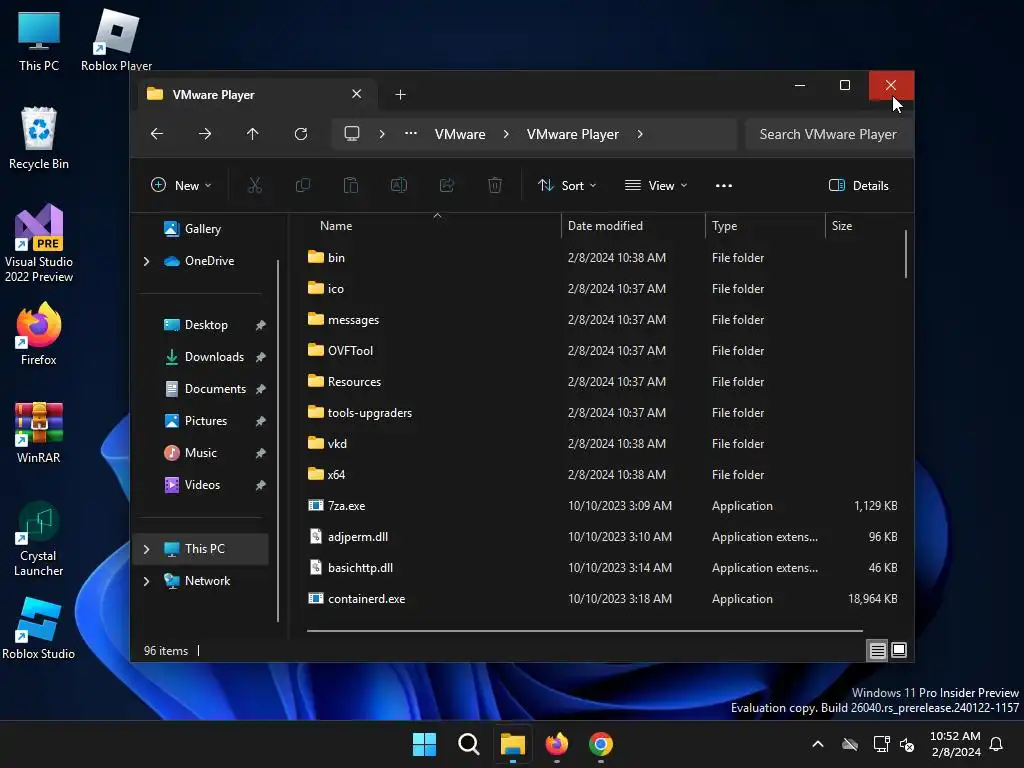Select Pictures in the navigation pane
This screenshot has width=1024, height=768.
click(206, 421)
